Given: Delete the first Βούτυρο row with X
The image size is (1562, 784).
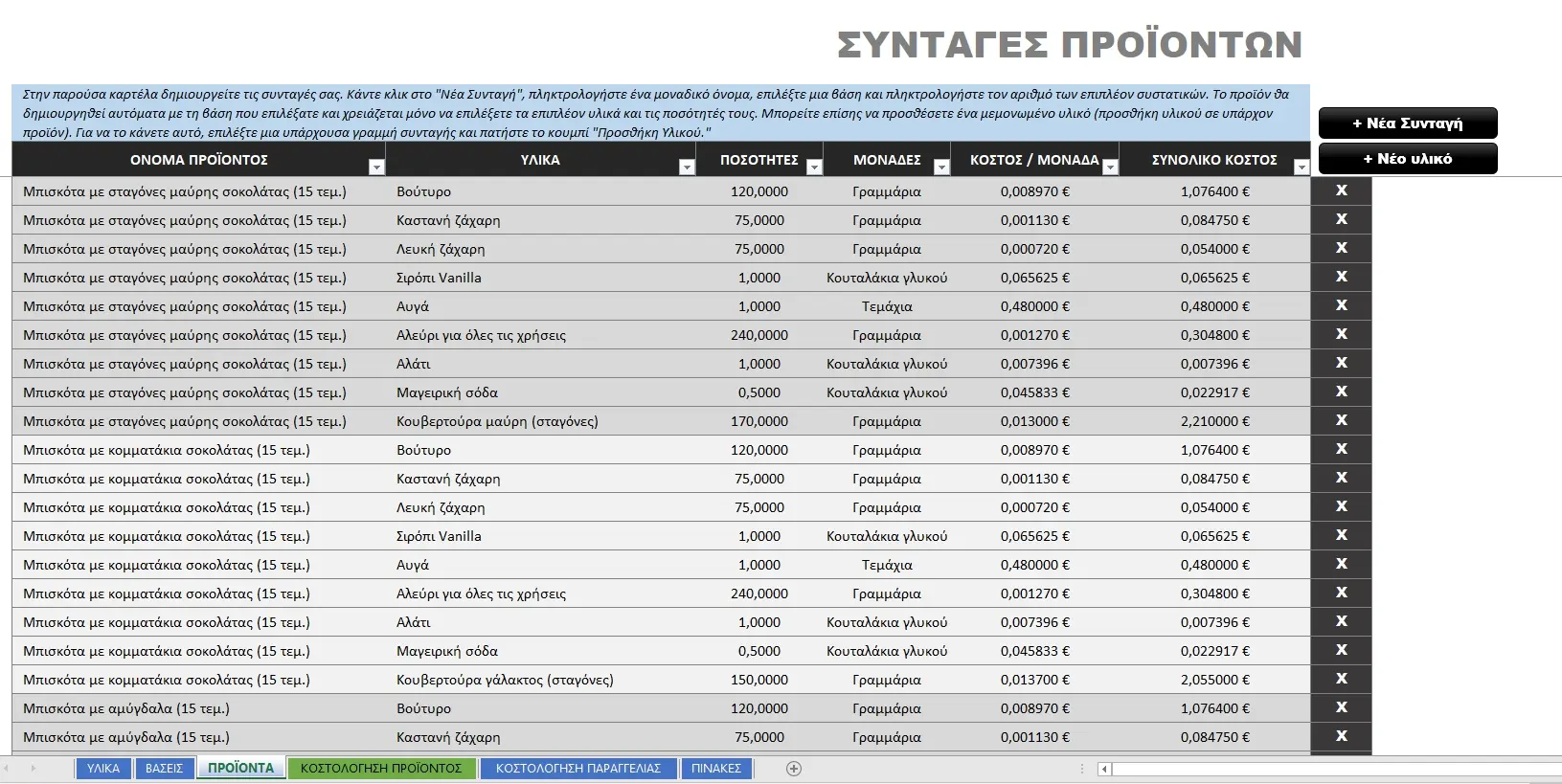Looking at the screenshot, I should [x=1341, y=190].
